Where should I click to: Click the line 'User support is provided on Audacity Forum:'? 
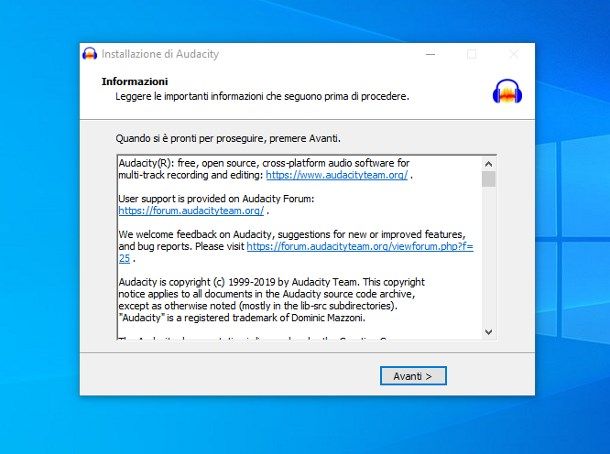[x=216, y=199]
